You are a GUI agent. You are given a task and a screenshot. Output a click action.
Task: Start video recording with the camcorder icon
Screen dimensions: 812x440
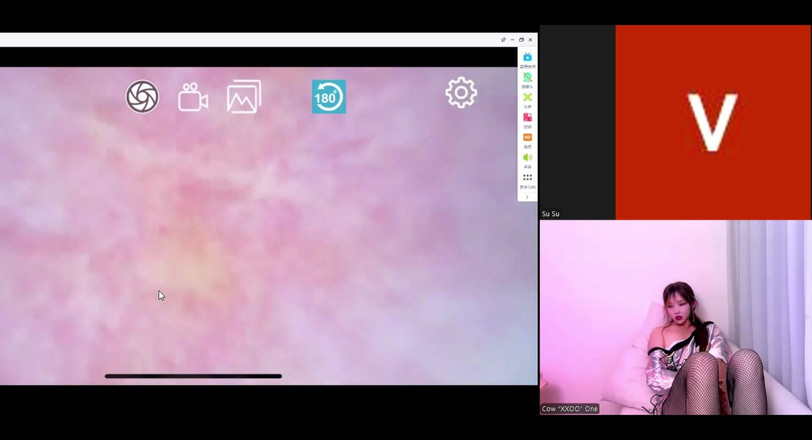(193, 98)
